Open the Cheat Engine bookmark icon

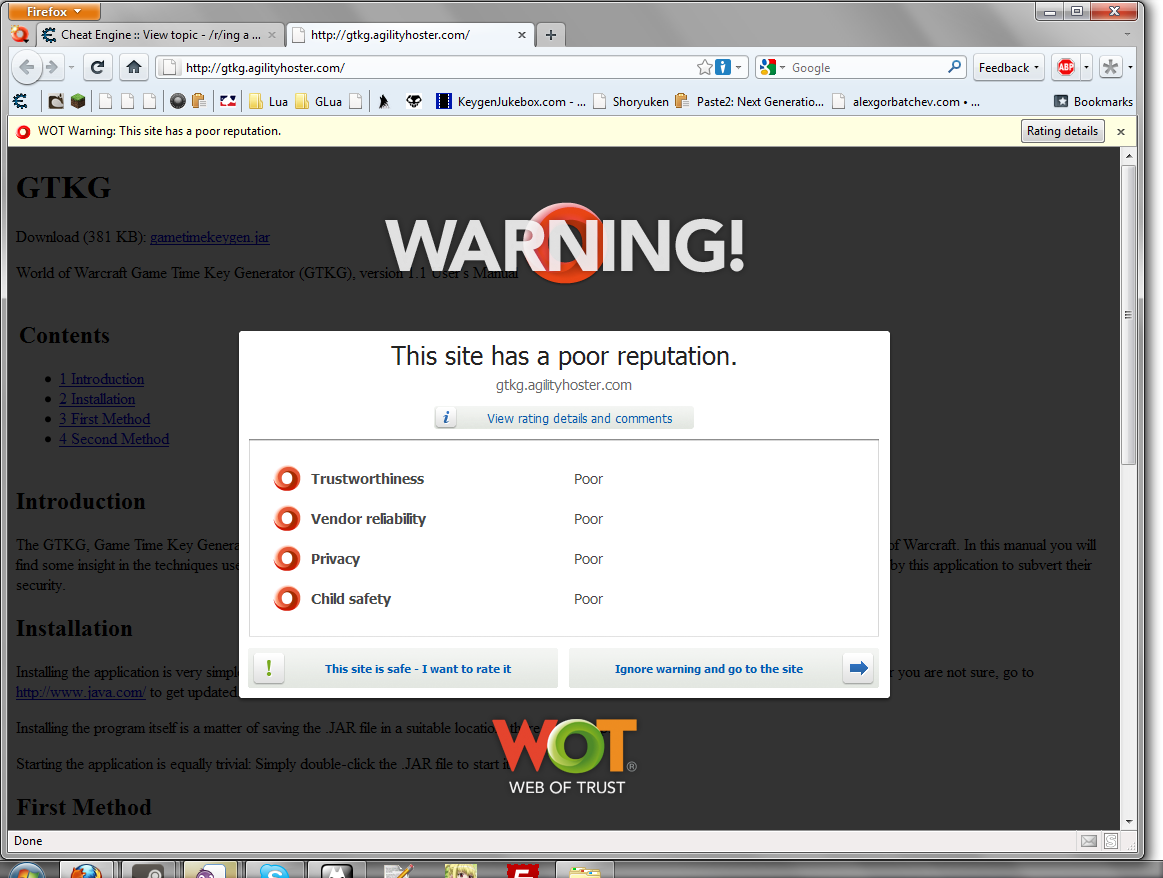pos(20,101)
